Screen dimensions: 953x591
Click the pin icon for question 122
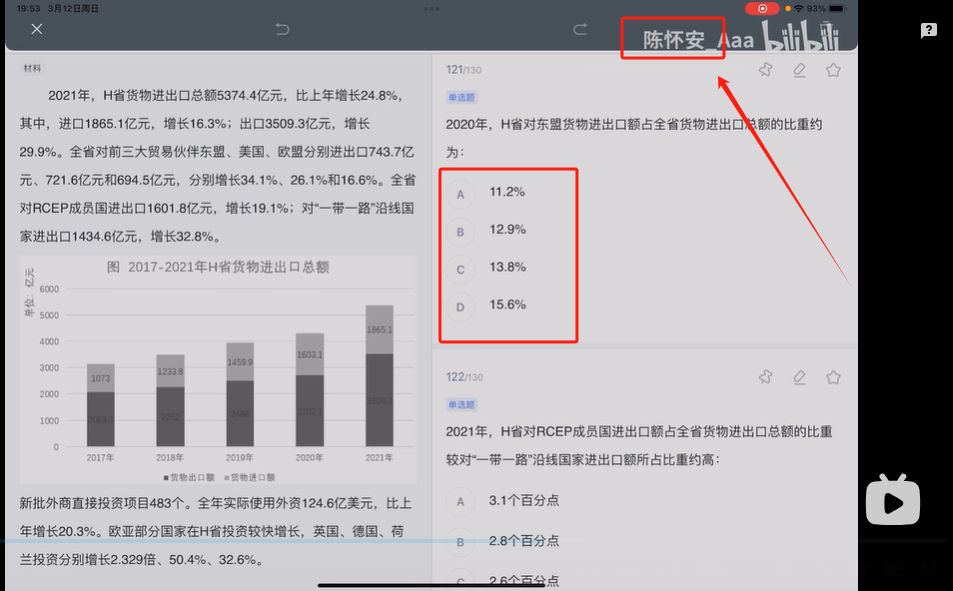766,377
